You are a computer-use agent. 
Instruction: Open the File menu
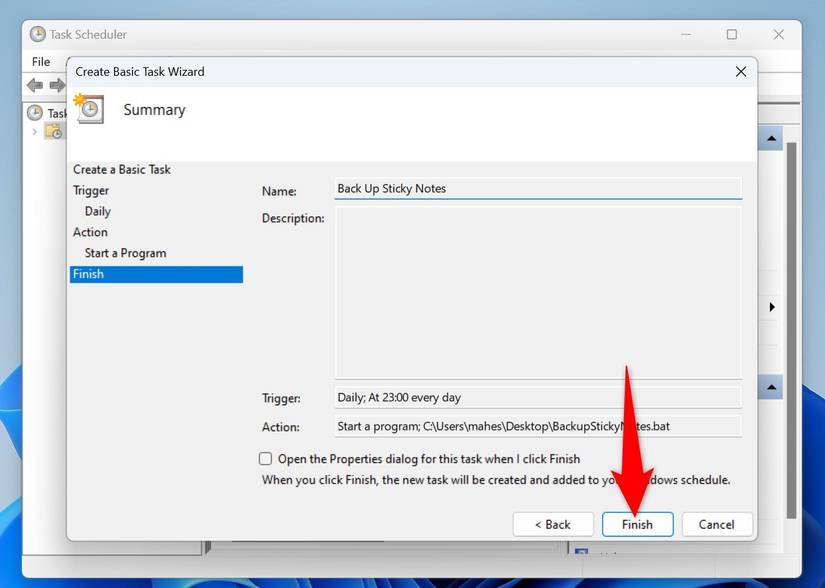40,61
